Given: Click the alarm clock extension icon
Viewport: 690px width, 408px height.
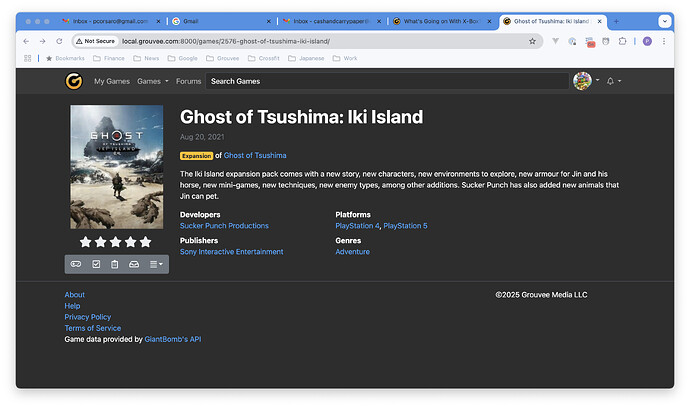Looking at the screenshot, I should pos(606,41).
